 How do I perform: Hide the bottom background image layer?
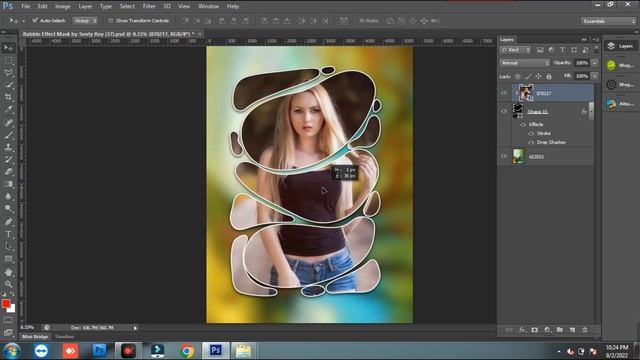[x=504, y=156]
